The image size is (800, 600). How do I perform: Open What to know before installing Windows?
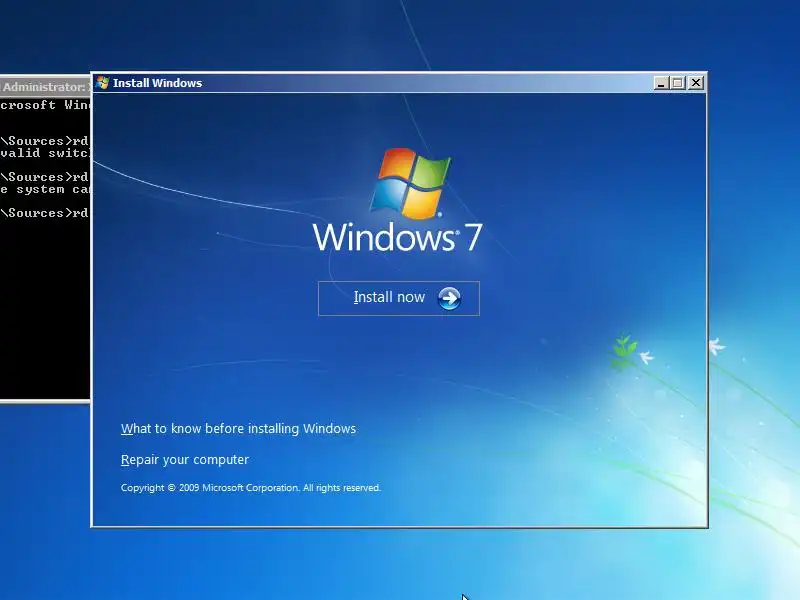coord(238,429)
